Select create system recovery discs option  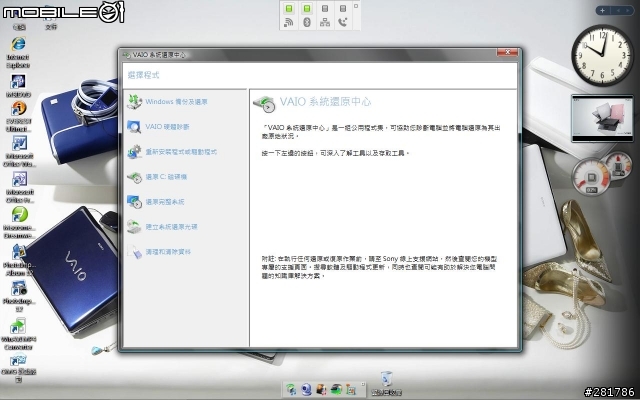pos(162,227)
